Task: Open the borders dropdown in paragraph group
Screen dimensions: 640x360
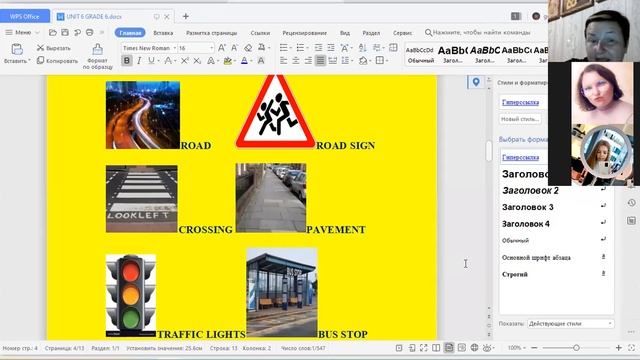Action: tap(387, 61)
